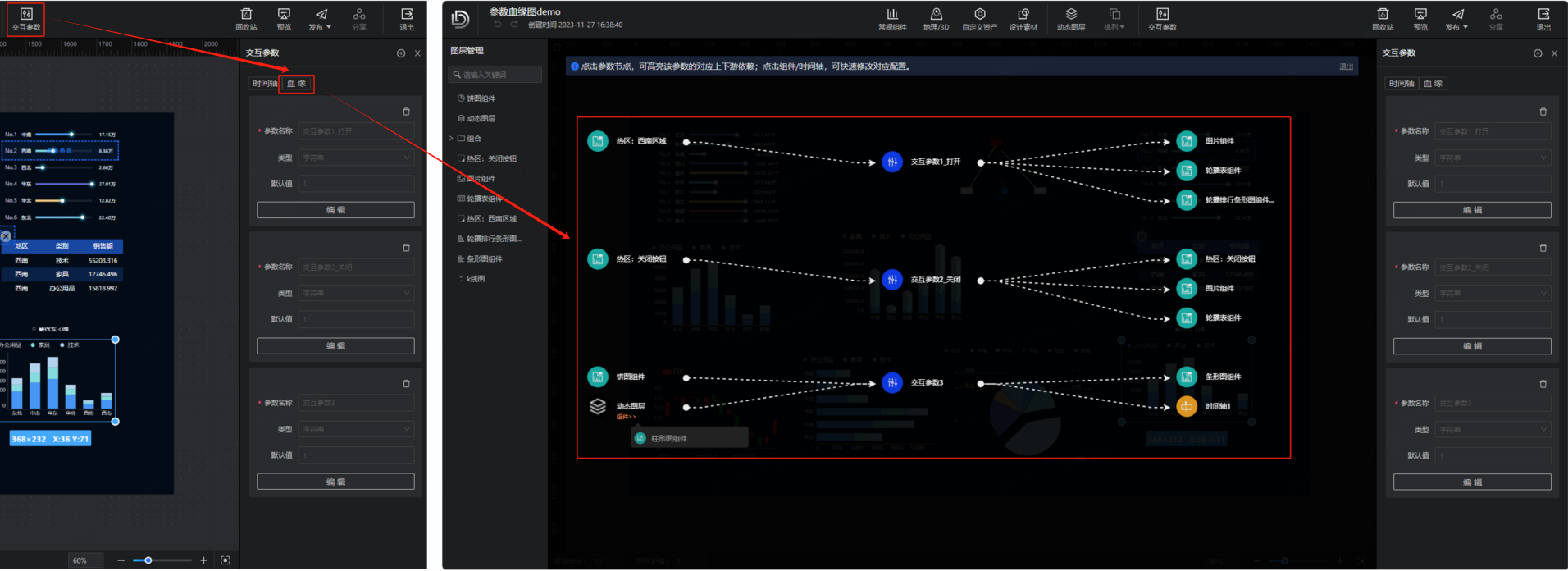The height and width of the screenshot is (571, 1568).
Task: Delete the 交互参数2_关闭 parameter in right panel
Action: 1543,248
